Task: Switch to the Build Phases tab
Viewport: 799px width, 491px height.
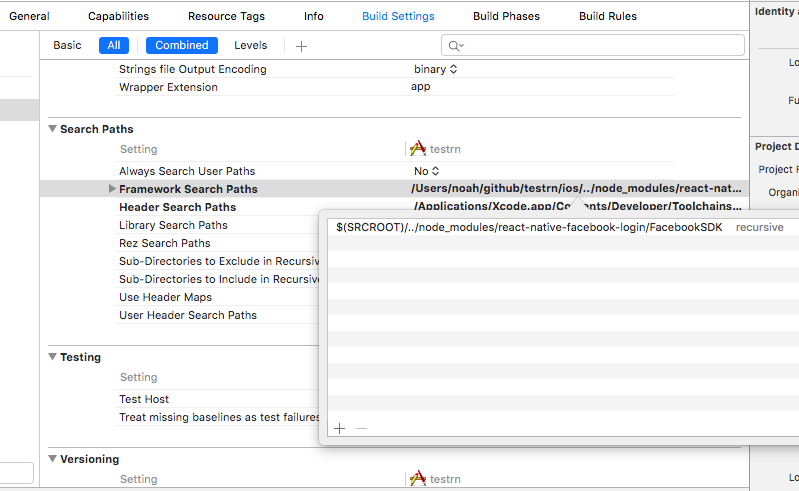Action: (x=506, y=16)
